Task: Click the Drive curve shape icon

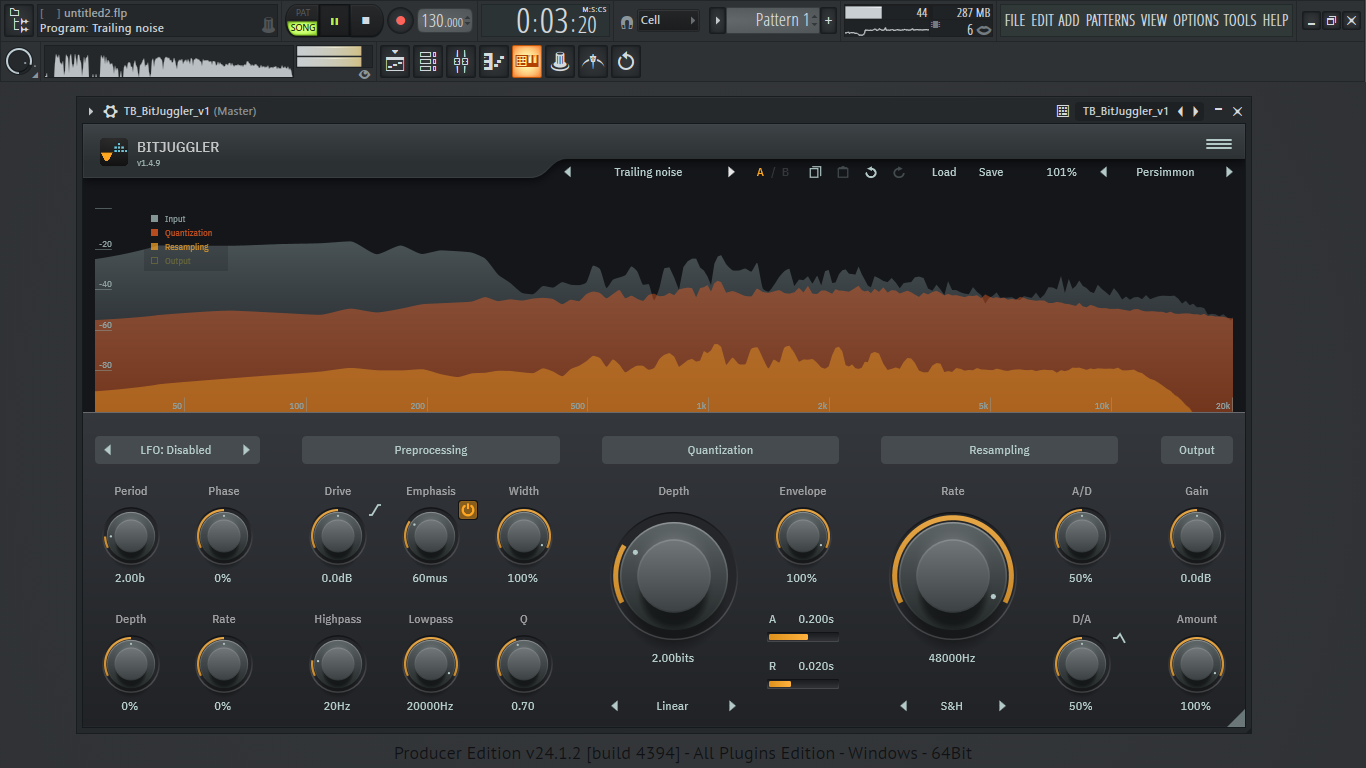Action: tap(375, 510)
